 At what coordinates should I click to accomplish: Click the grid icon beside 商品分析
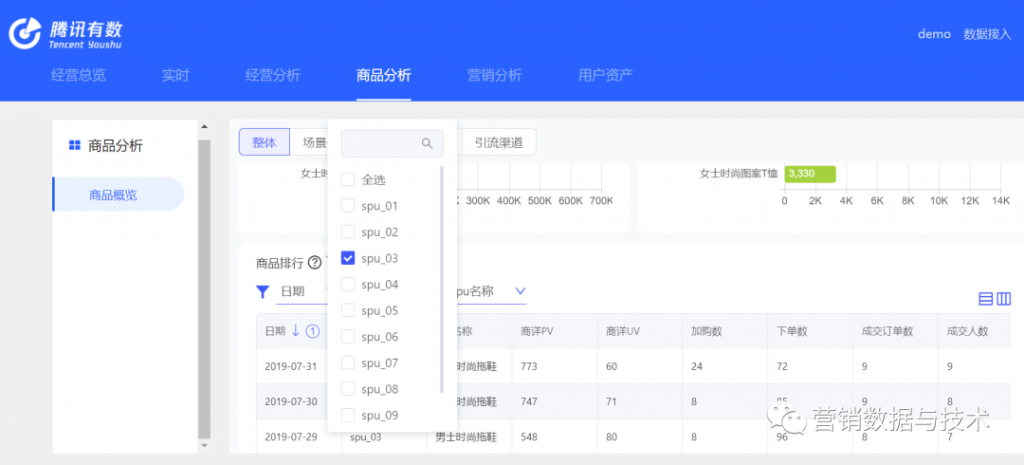pyautogui.click(x=74, y=146)
